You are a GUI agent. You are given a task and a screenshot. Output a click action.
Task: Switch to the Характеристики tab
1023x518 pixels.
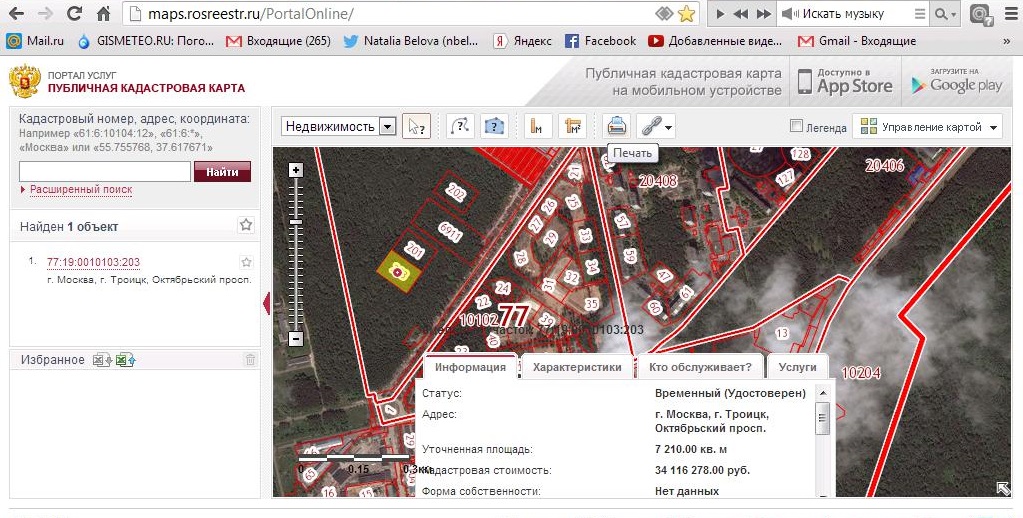click(577, 367)
